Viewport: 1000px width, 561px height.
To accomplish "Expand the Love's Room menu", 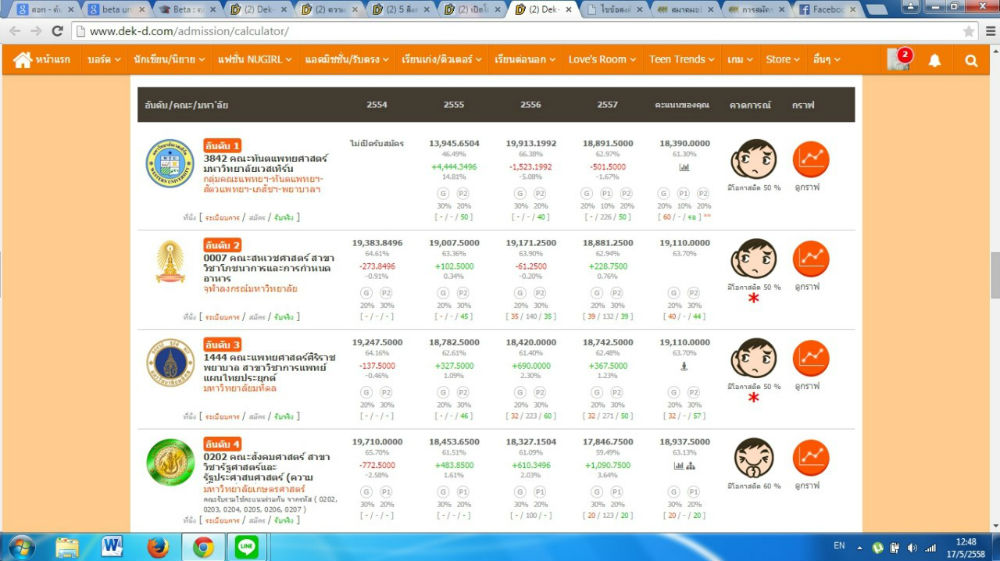I will [601, 60].
